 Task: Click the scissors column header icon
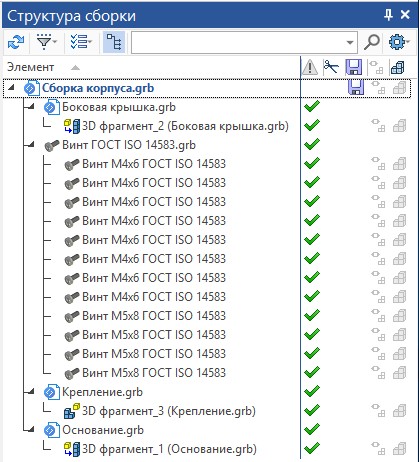331,68
